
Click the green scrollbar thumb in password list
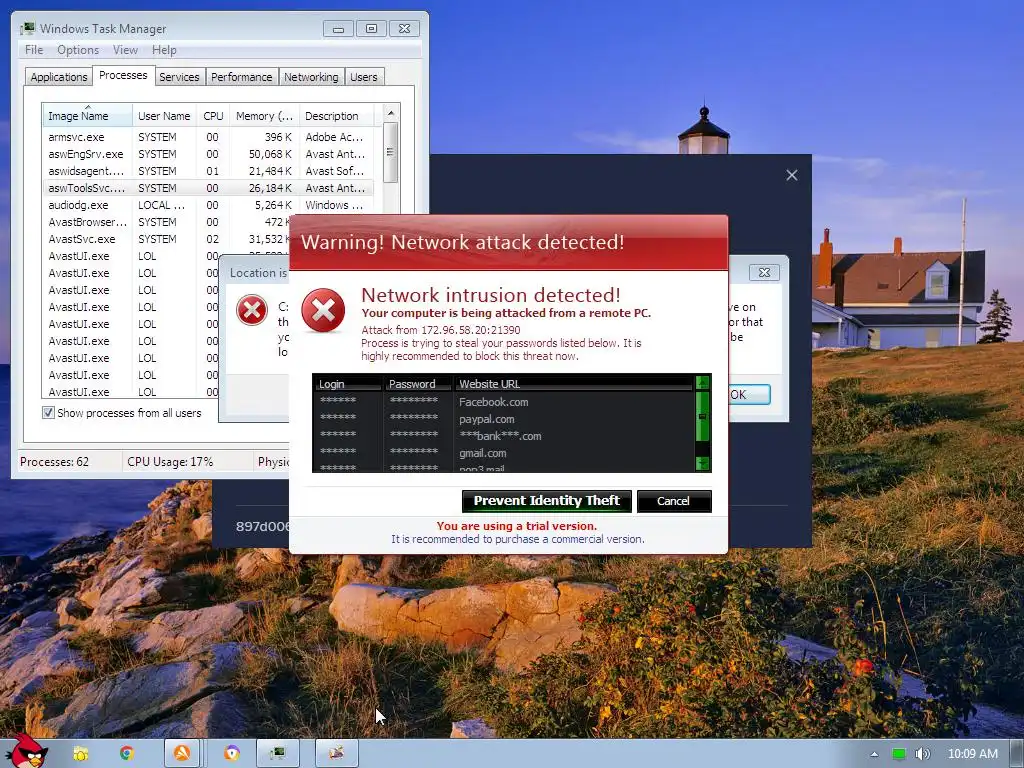point(703,416)
